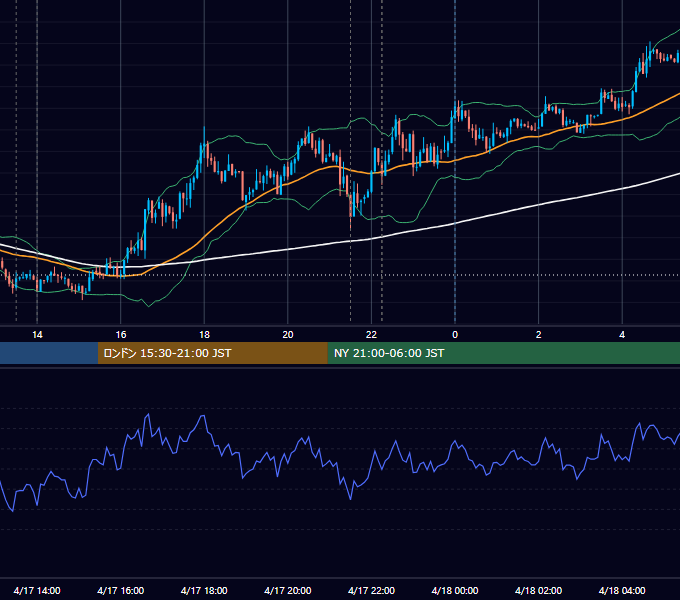Viewport: 680px width, 600px height.
Task: Click the 4/18 02:00 time label
Action: point(538,590)
